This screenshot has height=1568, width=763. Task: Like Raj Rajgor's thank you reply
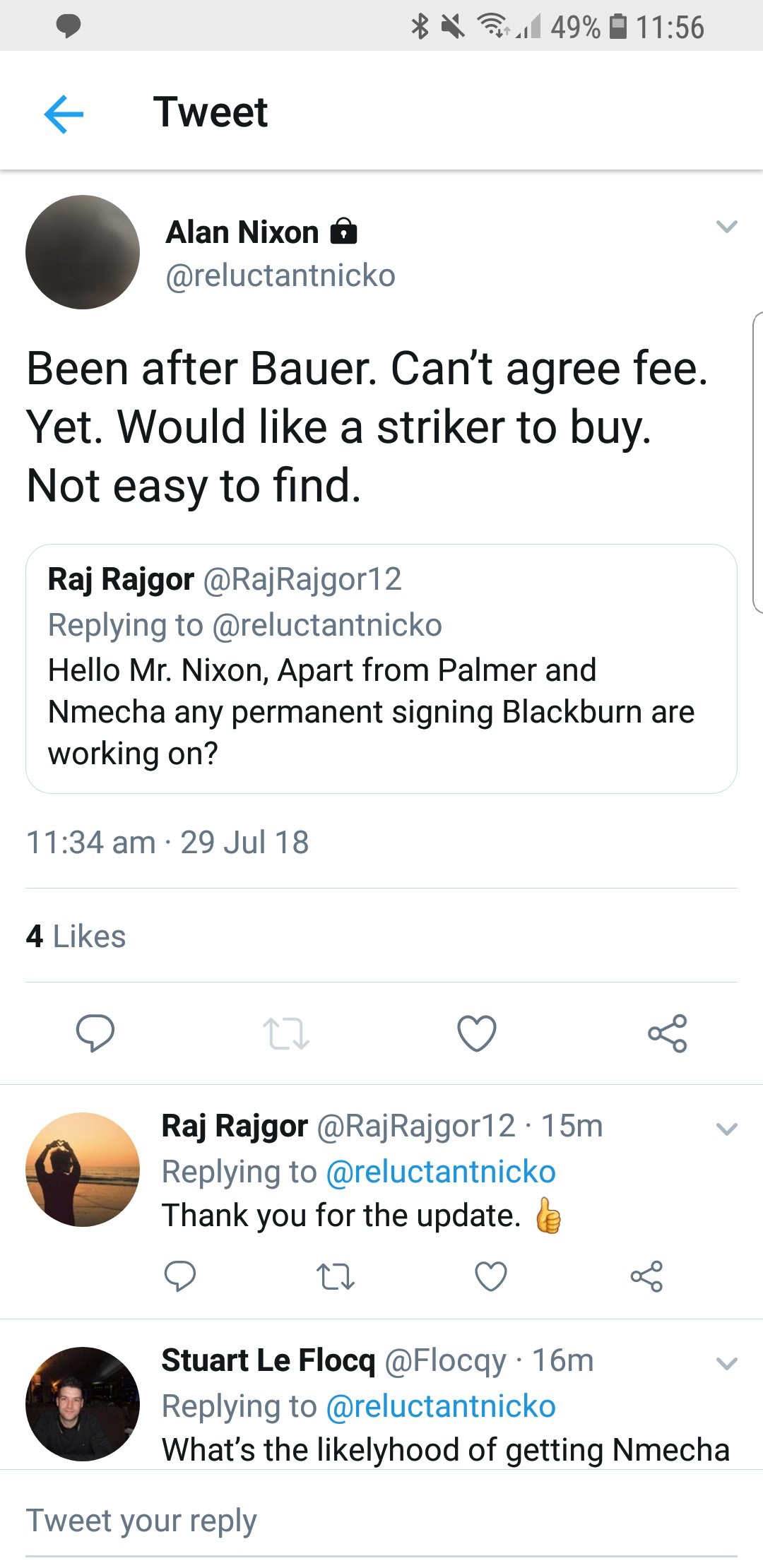click(490, 1276)
